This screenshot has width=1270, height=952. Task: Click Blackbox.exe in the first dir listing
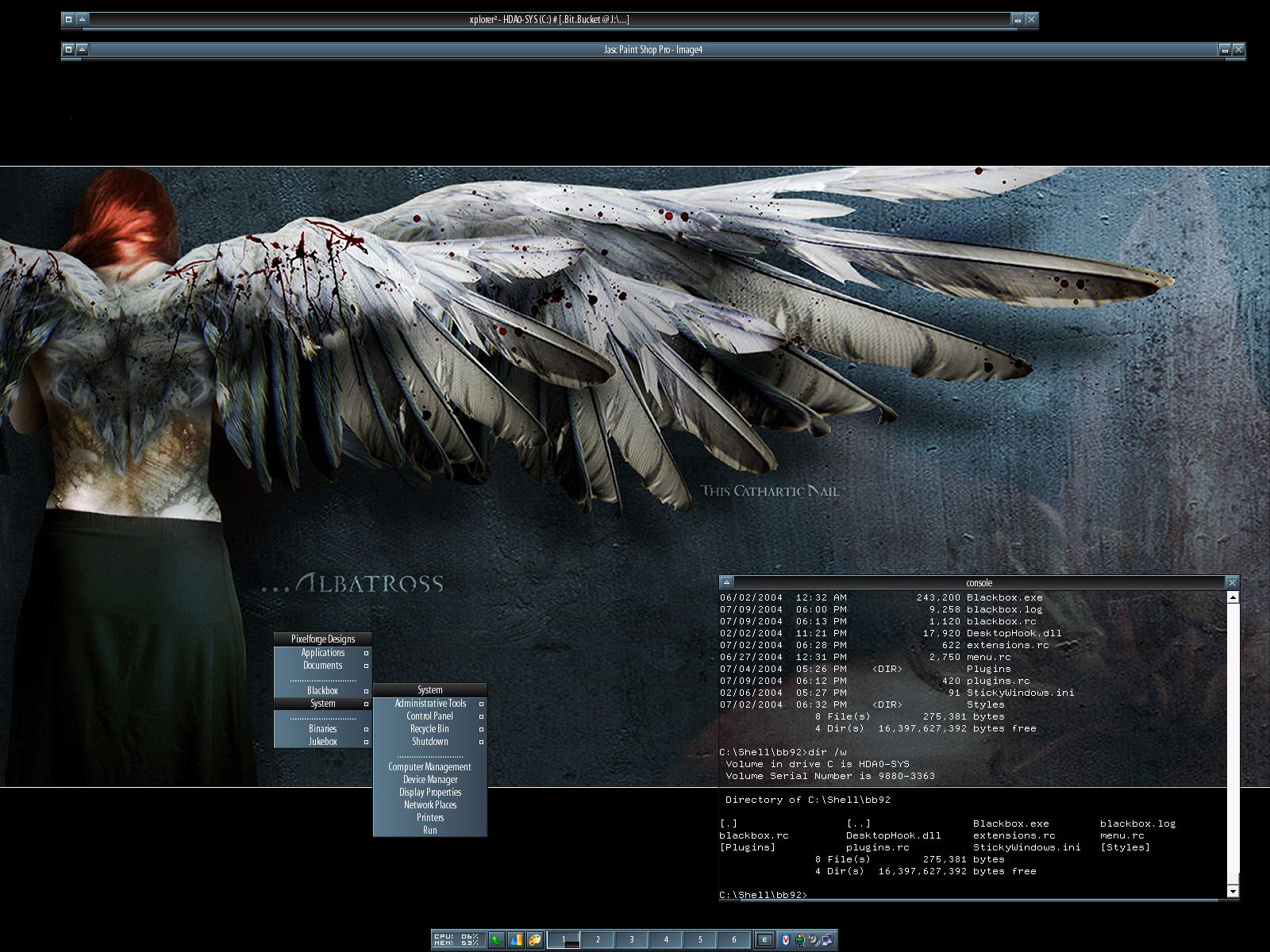pyautogui.click(x=1004, y=597)
